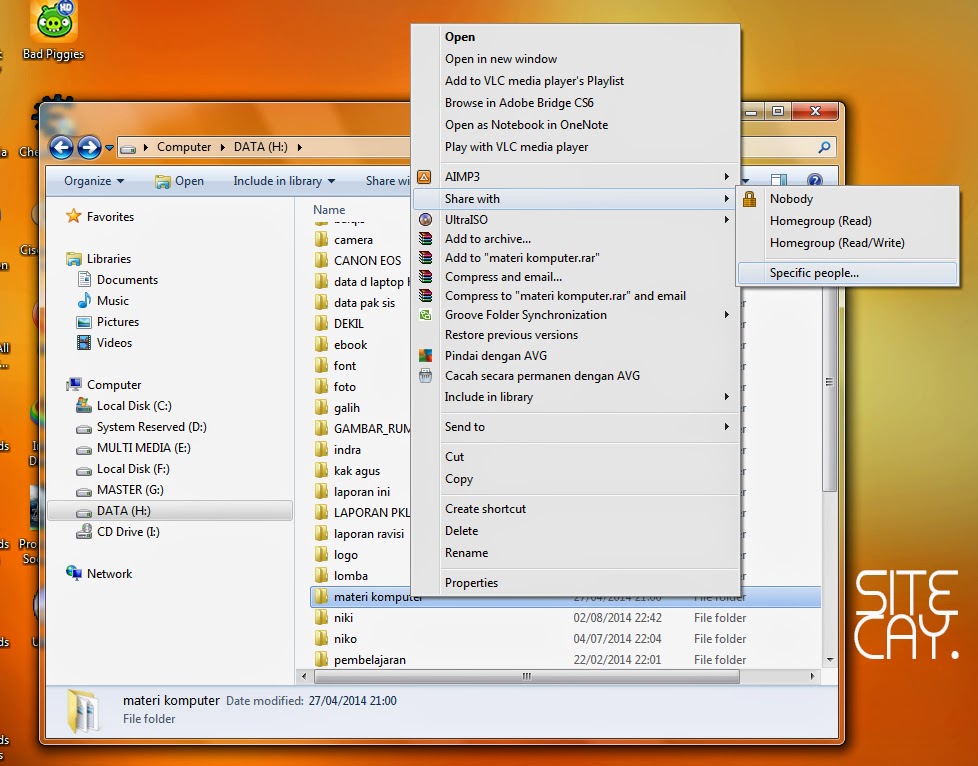
Task: Expand the Send to submenu arrow
Action: coord(727,427)
